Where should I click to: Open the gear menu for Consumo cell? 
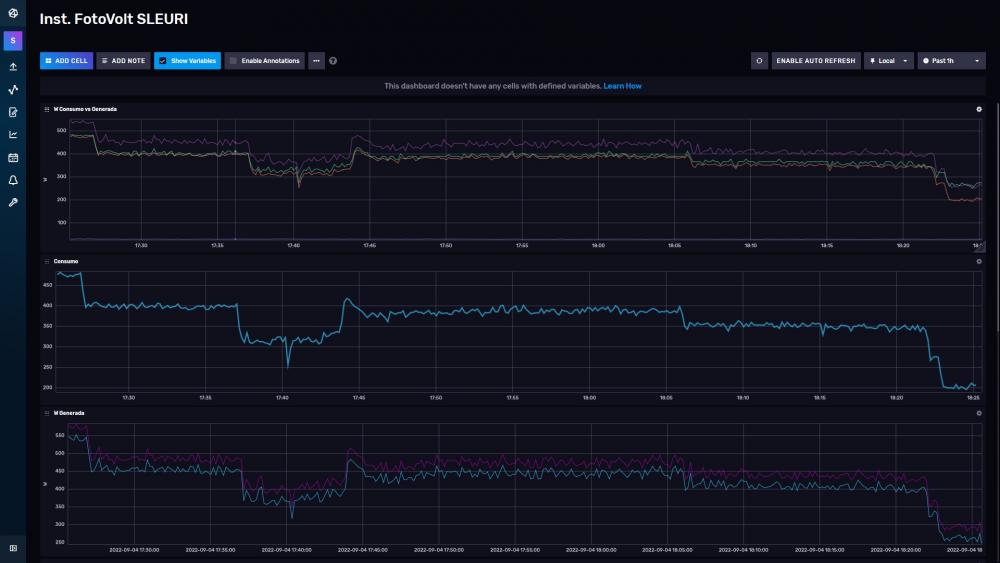pyautogui.click(x=979, y=261)
